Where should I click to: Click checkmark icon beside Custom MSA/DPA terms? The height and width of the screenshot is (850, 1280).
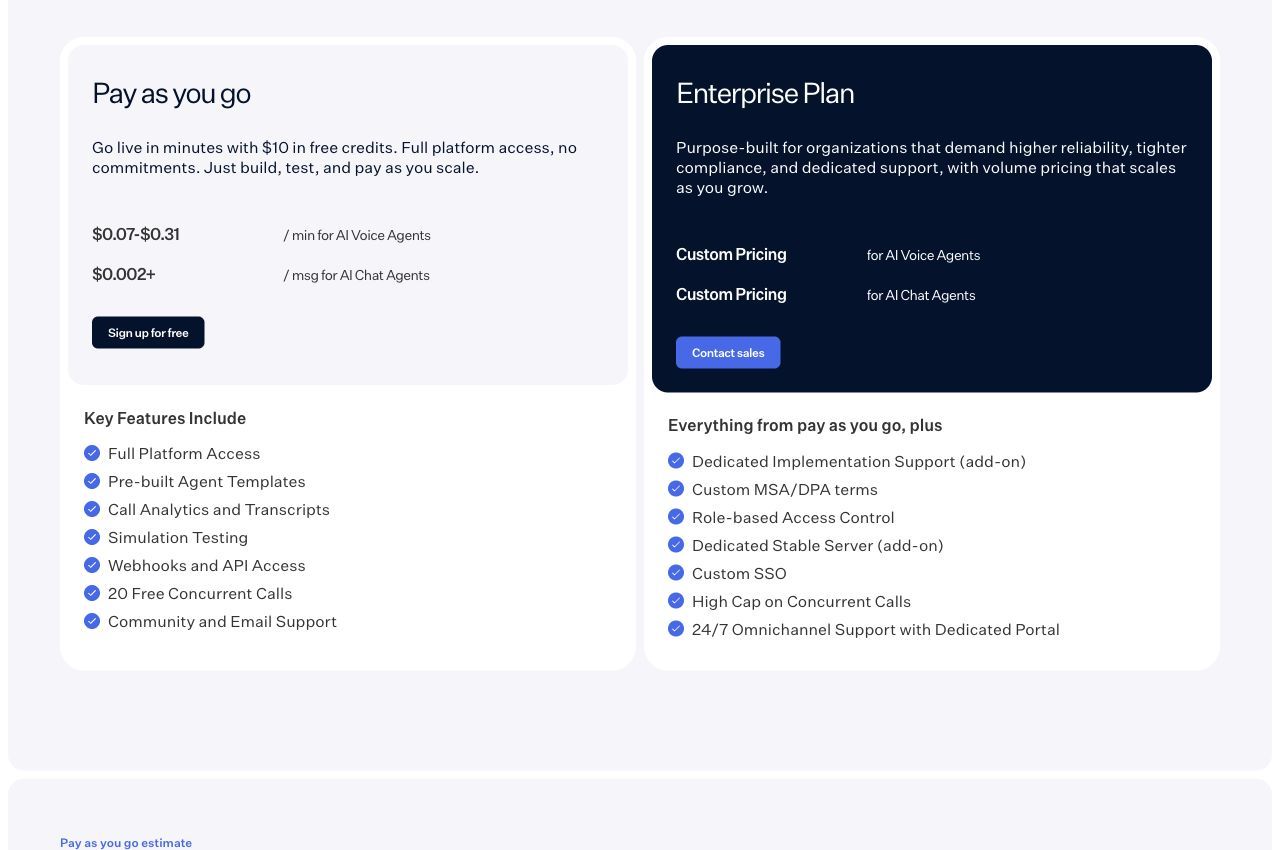(x=676, y=489)
